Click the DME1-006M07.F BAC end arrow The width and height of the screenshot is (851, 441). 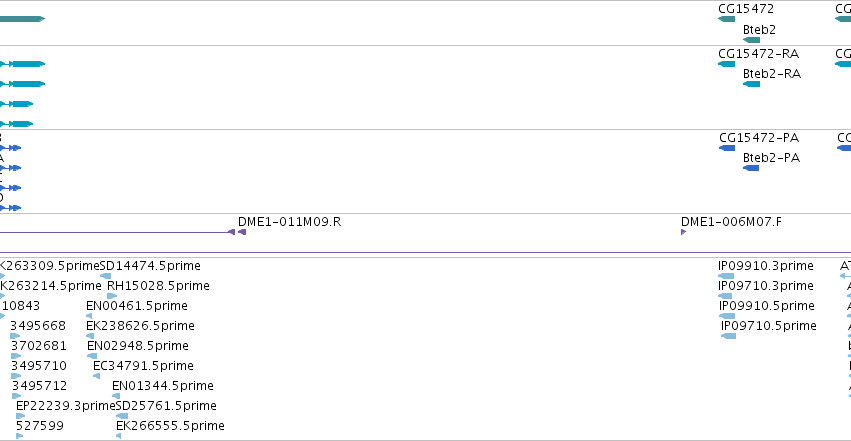point(683,232)
